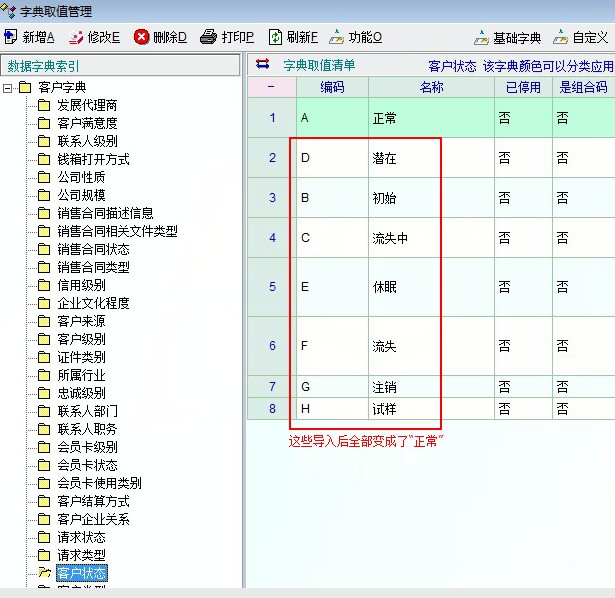Select the highlighted 客户状态 tree item
Viewport: 615px width, 598px height.
pyautogui.click(x=81, y=573)
